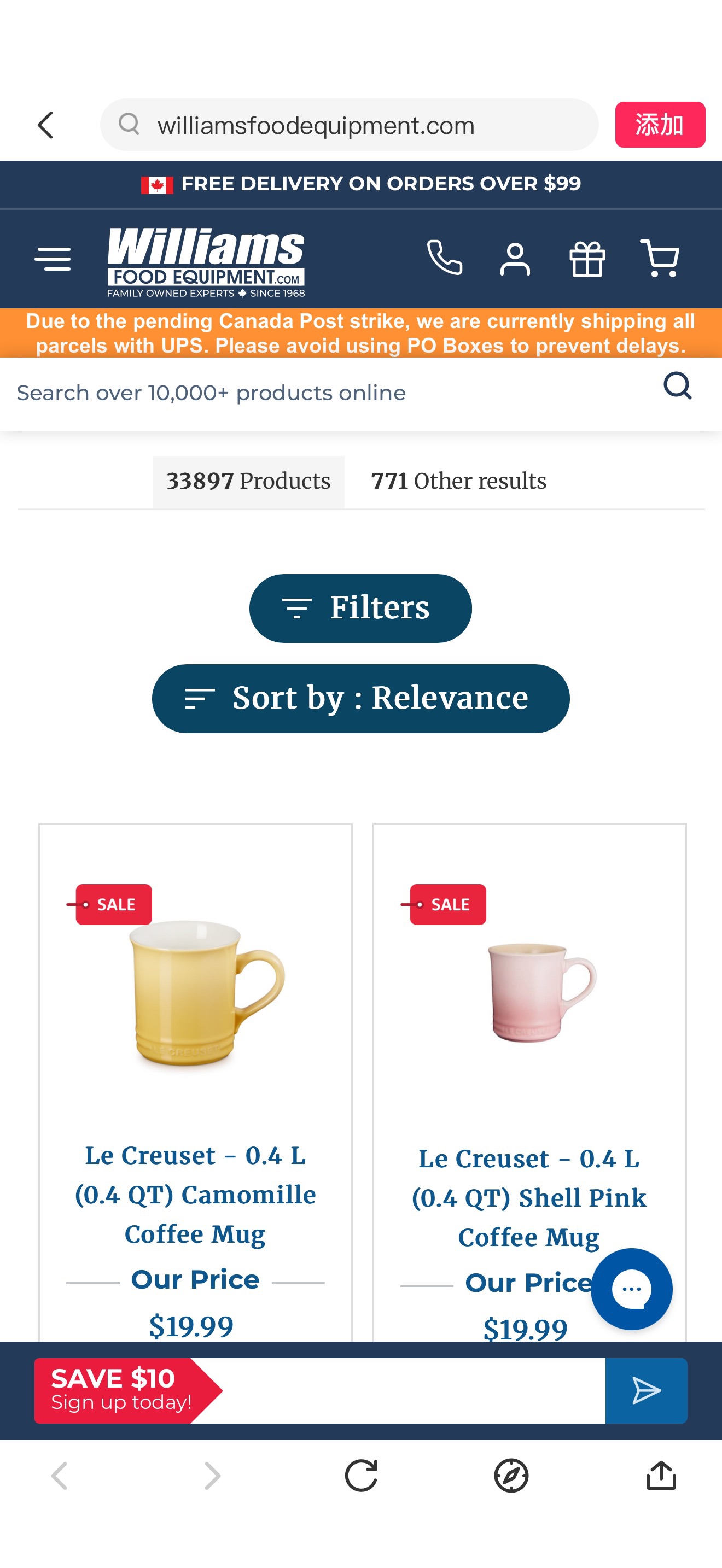
Task: Click the search magnifier icon
Action: tap(677, 386)
